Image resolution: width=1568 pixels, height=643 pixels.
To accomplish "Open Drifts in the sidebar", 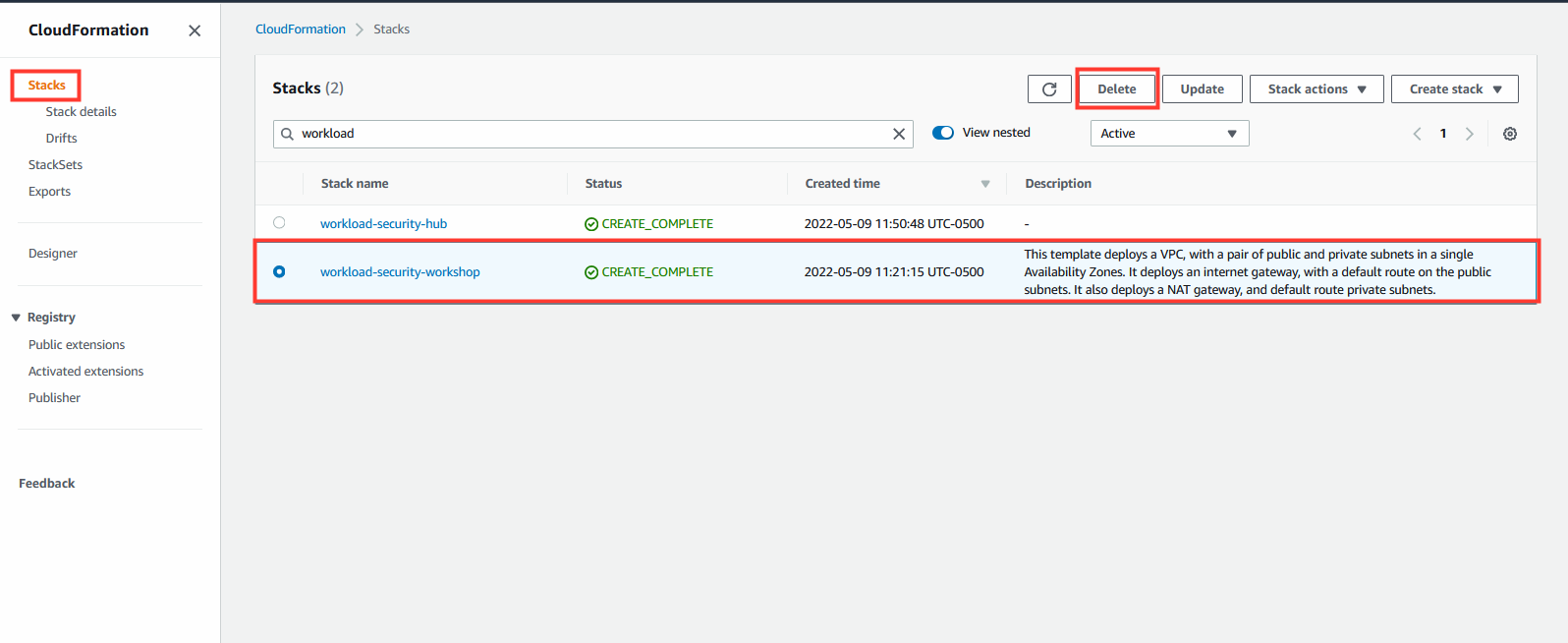I will (x=61, y=138).
